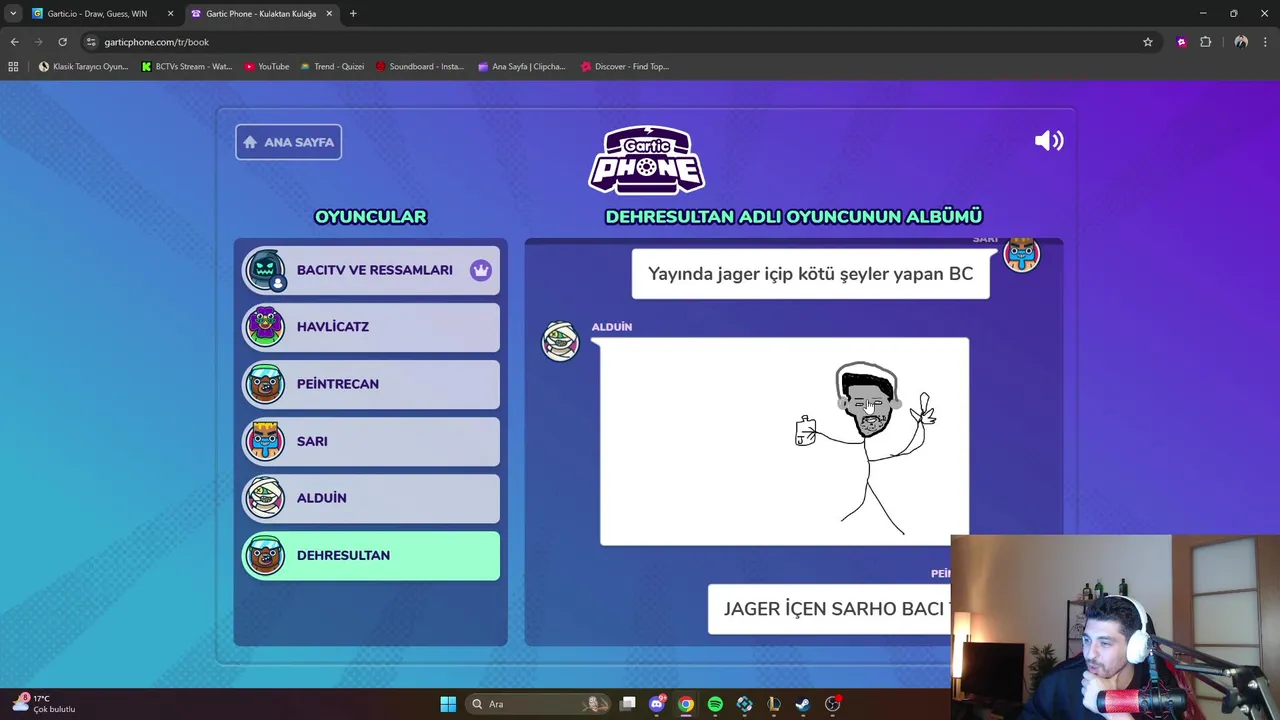
Task: Open Steam from taskbar
Action: click(x=803, y=704)
